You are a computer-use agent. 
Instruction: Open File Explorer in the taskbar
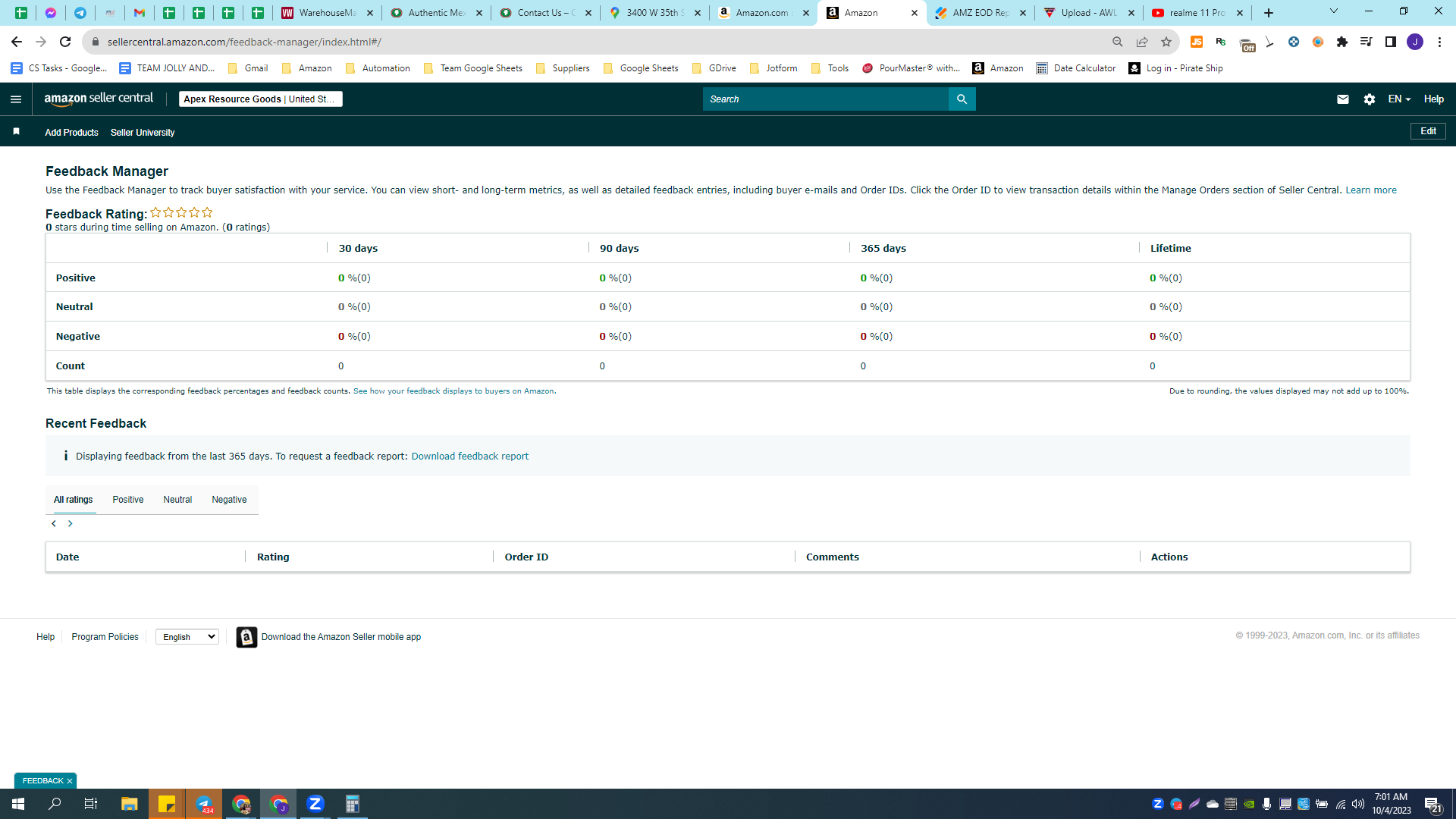(x=130, y=804)
